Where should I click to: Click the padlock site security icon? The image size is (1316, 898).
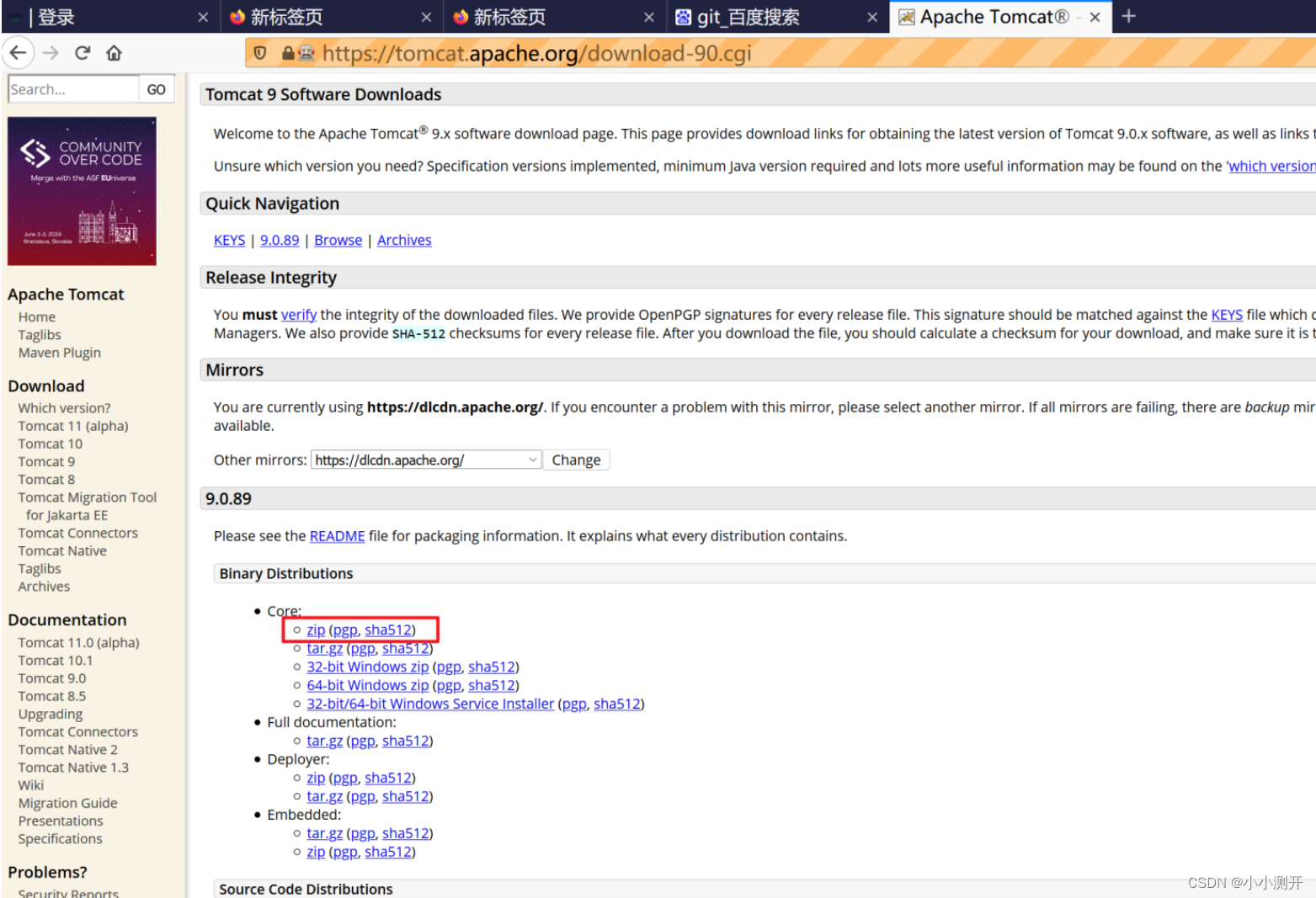(x=288, y=53)
